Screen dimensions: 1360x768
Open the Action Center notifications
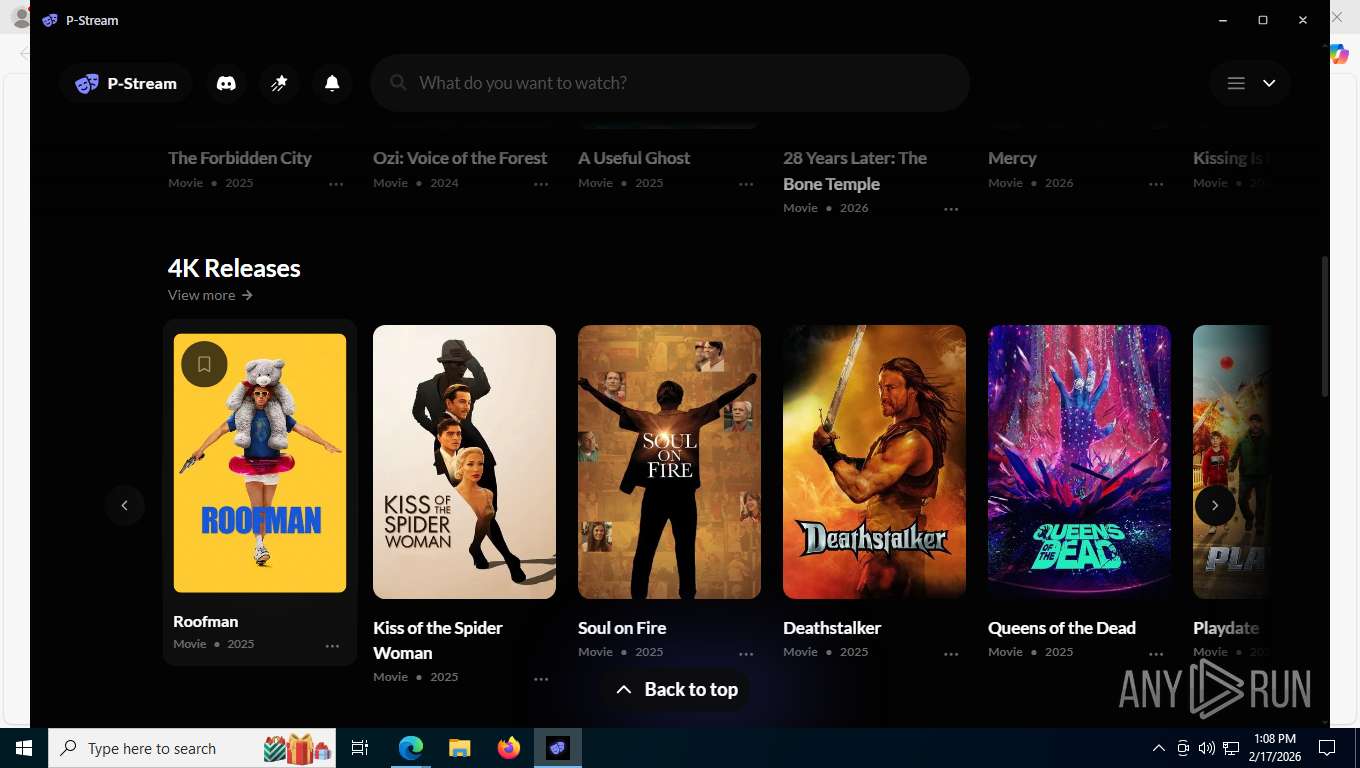1327,748
